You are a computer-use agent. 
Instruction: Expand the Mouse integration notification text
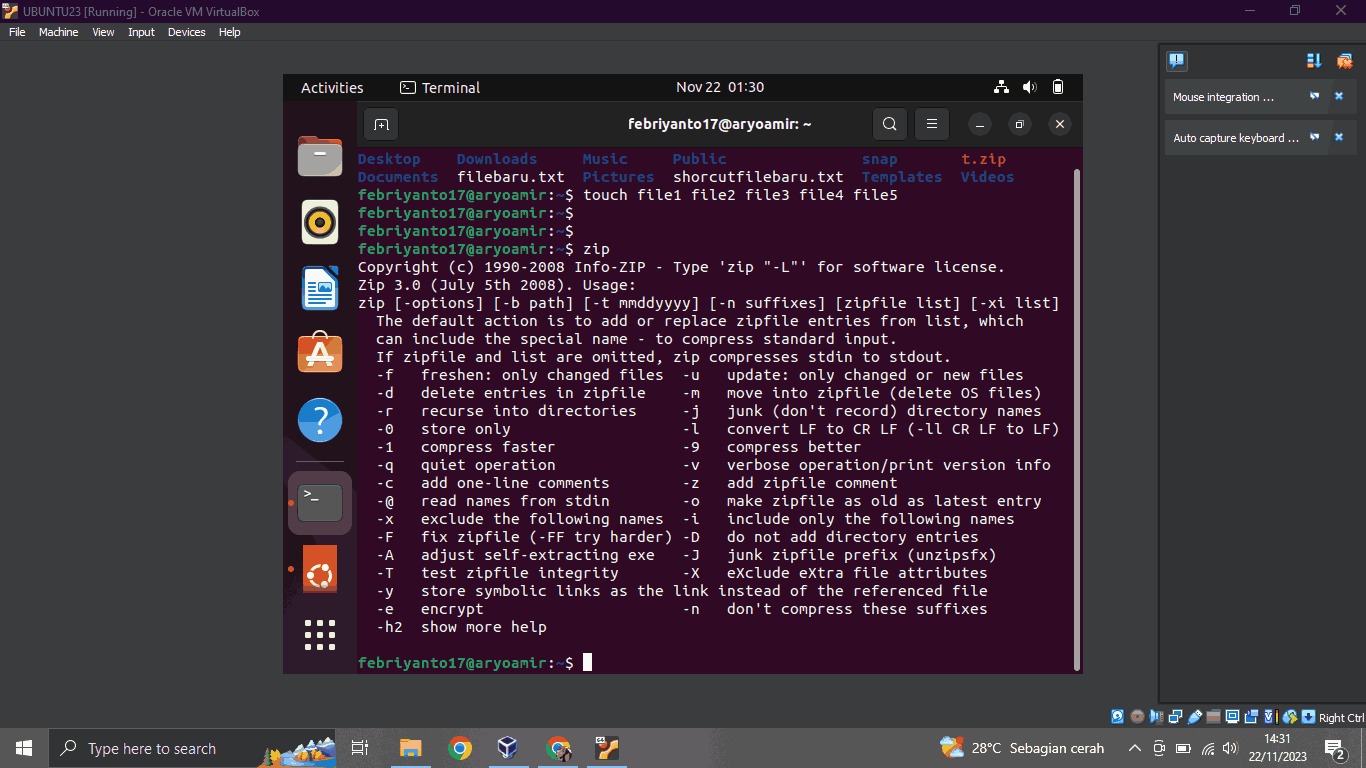[1223, 98]
